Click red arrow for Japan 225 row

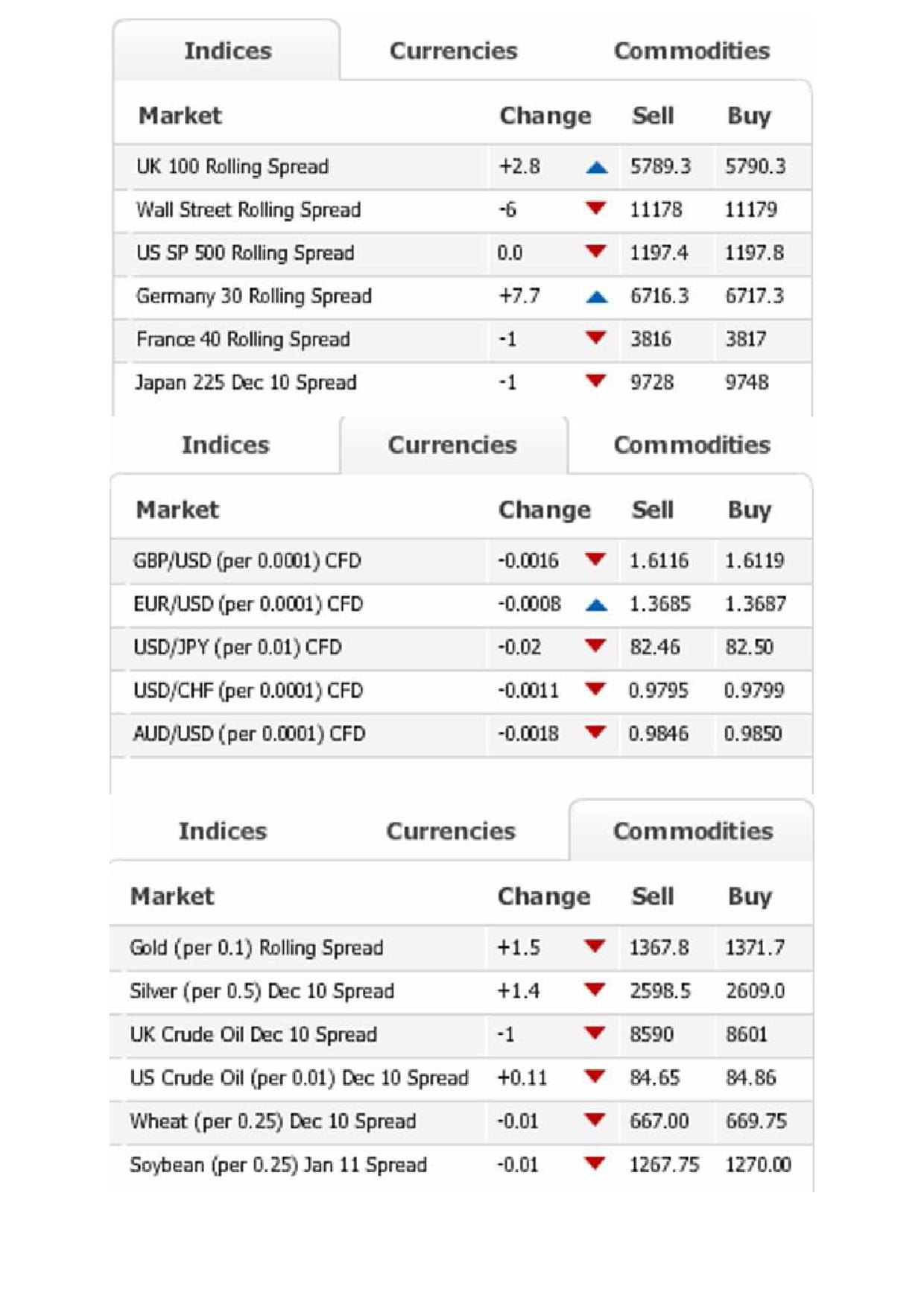click(595, 381)
